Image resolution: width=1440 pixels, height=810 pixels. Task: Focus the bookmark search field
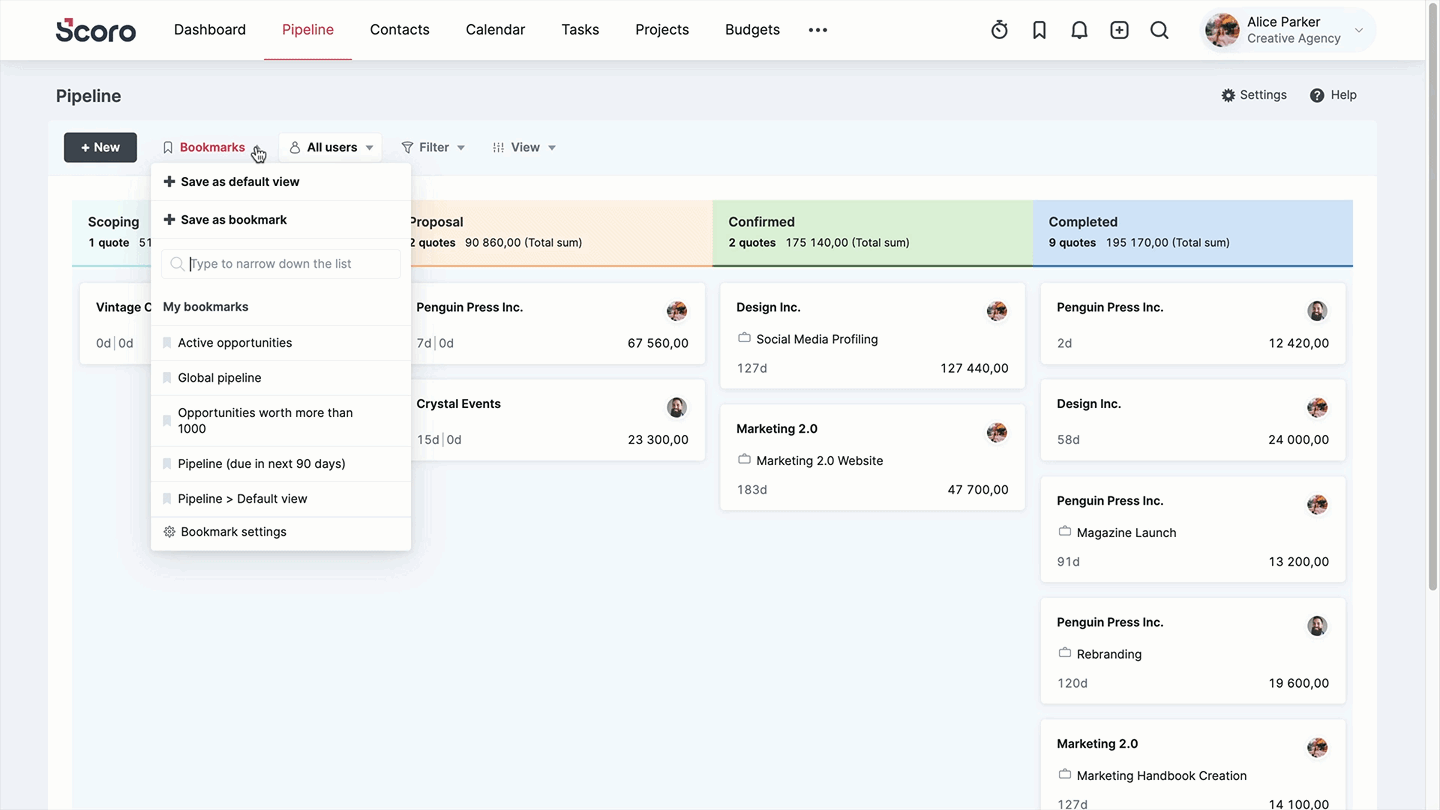[x=281, y=264]
